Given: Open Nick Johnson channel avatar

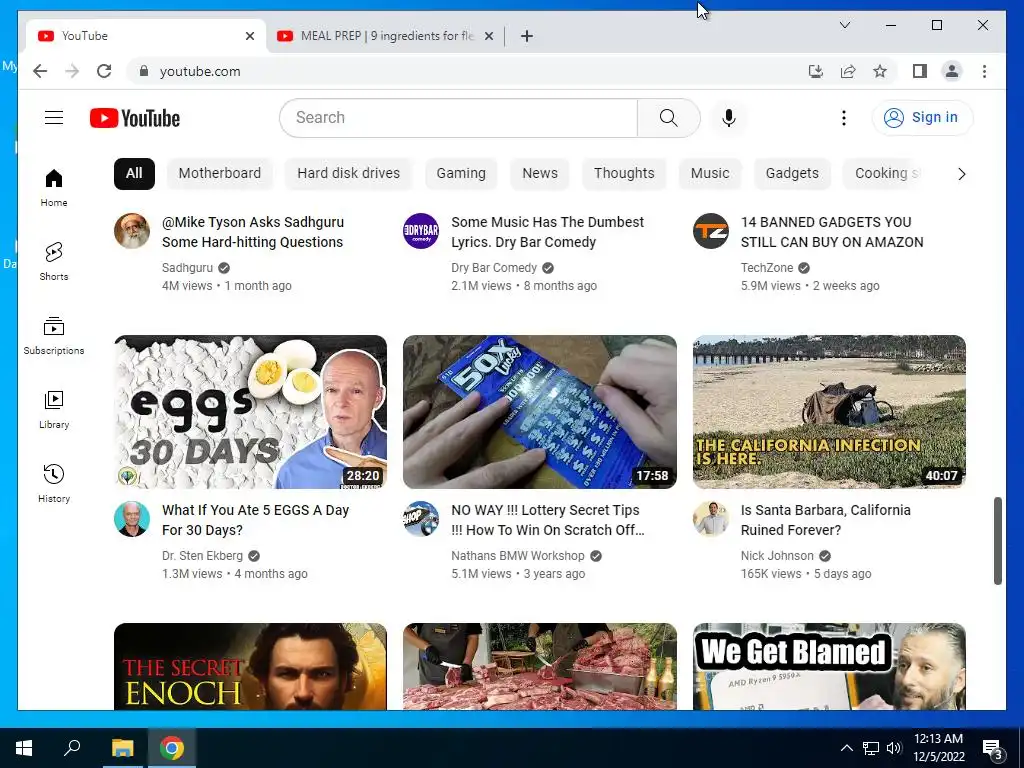Looking at the screenshot, I should coord(711,519).
